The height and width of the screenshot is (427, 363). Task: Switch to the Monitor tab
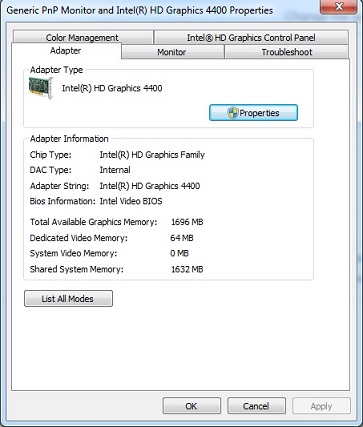pos(172,52)
